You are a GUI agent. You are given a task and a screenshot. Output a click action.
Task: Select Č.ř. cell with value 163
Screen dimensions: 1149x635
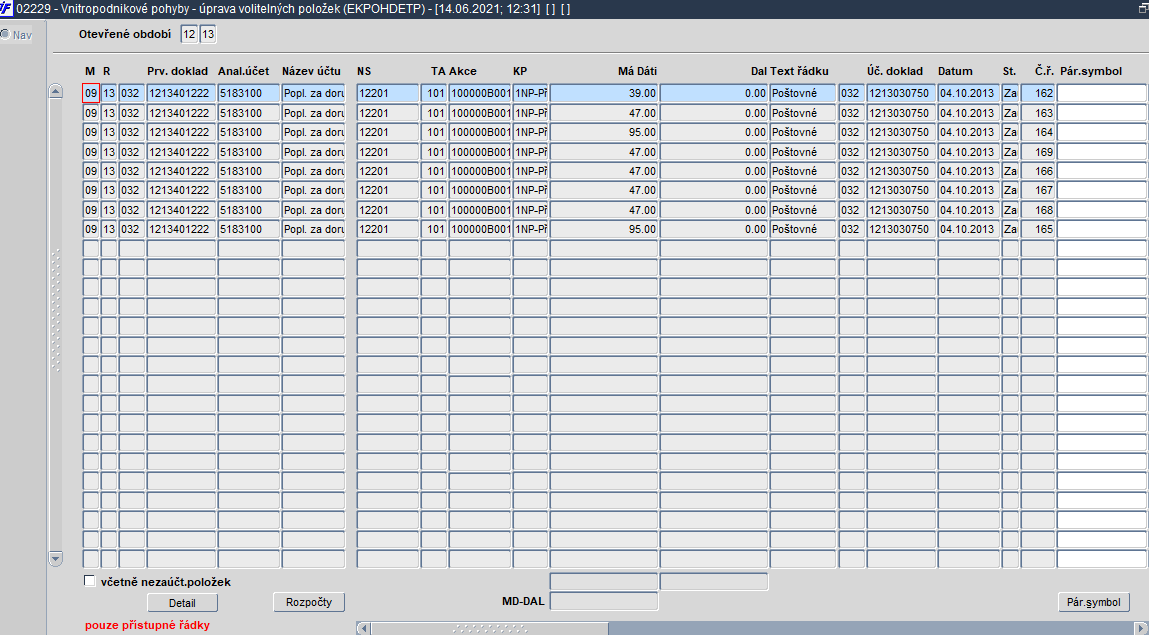1038,113
